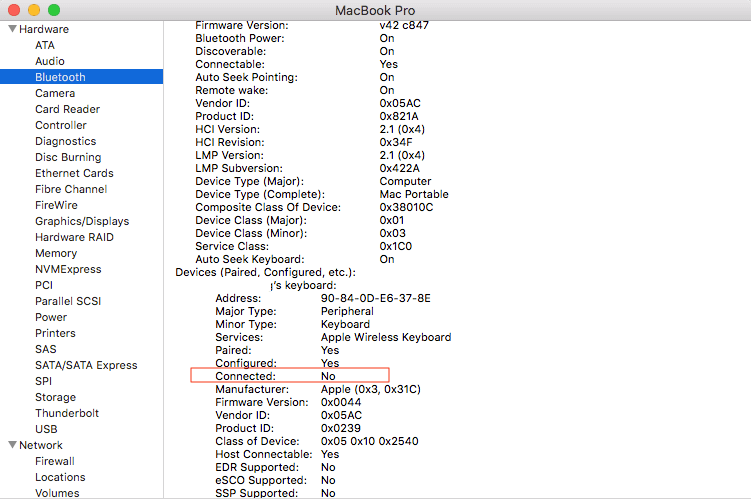This screenshot has height=499, width=751.
Task: Click the keyboard firmware value 0x0044
Action: [341, 402]
